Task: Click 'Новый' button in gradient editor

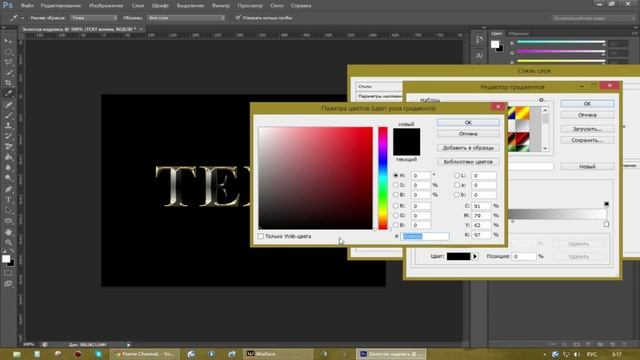Action: click(x=587, y=166)
